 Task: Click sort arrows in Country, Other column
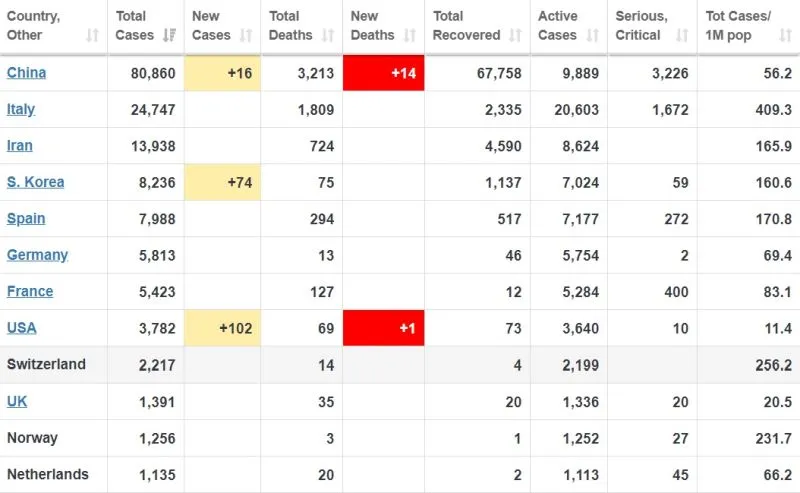(92, 36)
